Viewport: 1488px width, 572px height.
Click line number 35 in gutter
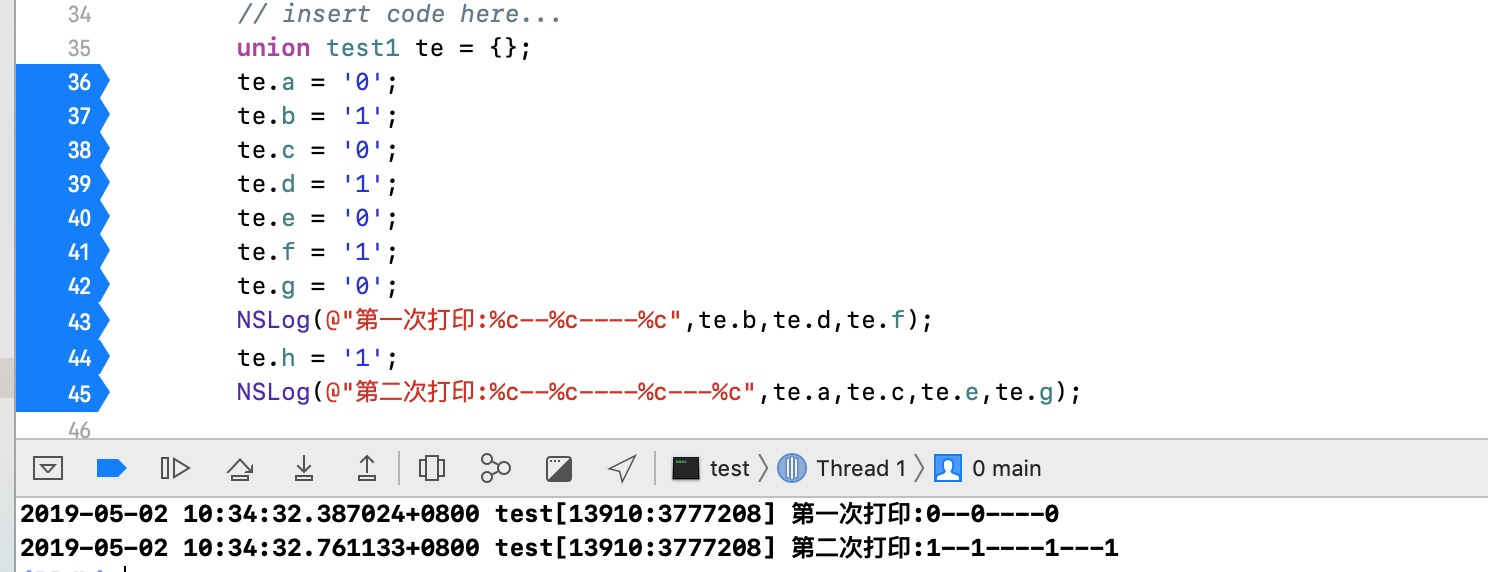point(78,48)
